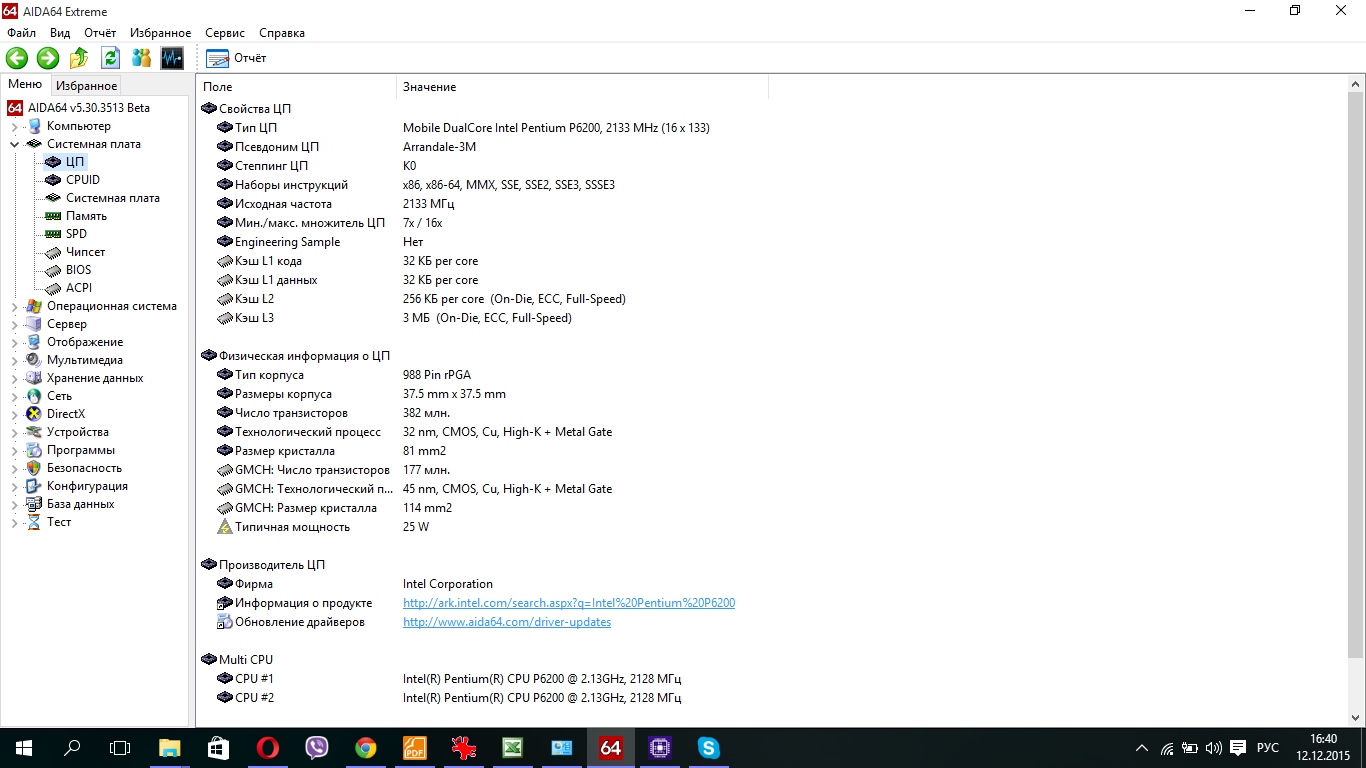Click the Refresh page toolbar icon

click(110, 58)
